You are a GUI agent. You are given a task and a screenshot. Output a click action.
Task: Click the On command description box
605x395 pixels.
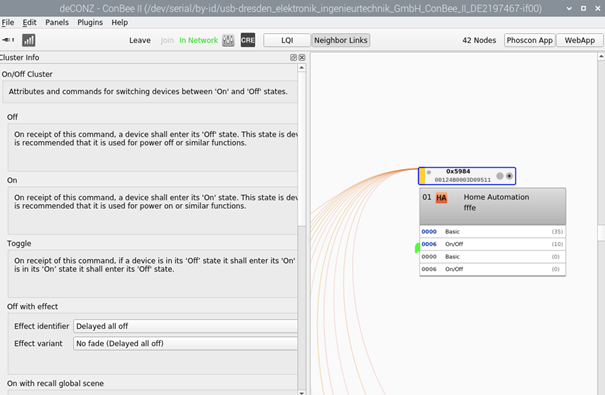(153, 211)
